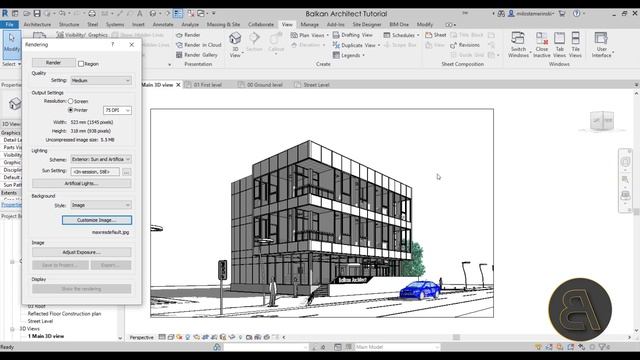Viewport: 640px width, 360px height.
Task: Click the Rendering dialog help question mark
Action: pyautogui.click(x=113, y=44)
